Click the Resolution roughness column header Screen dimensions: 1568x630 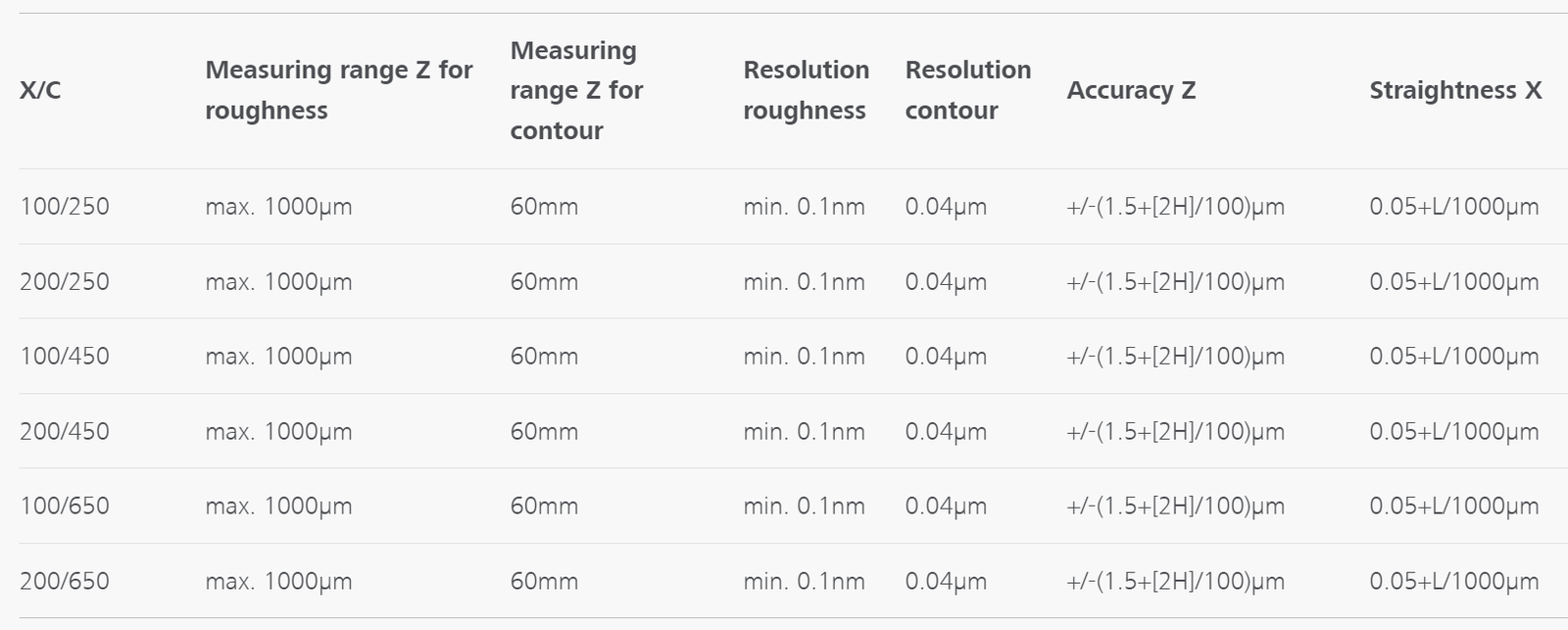point(806,90)
